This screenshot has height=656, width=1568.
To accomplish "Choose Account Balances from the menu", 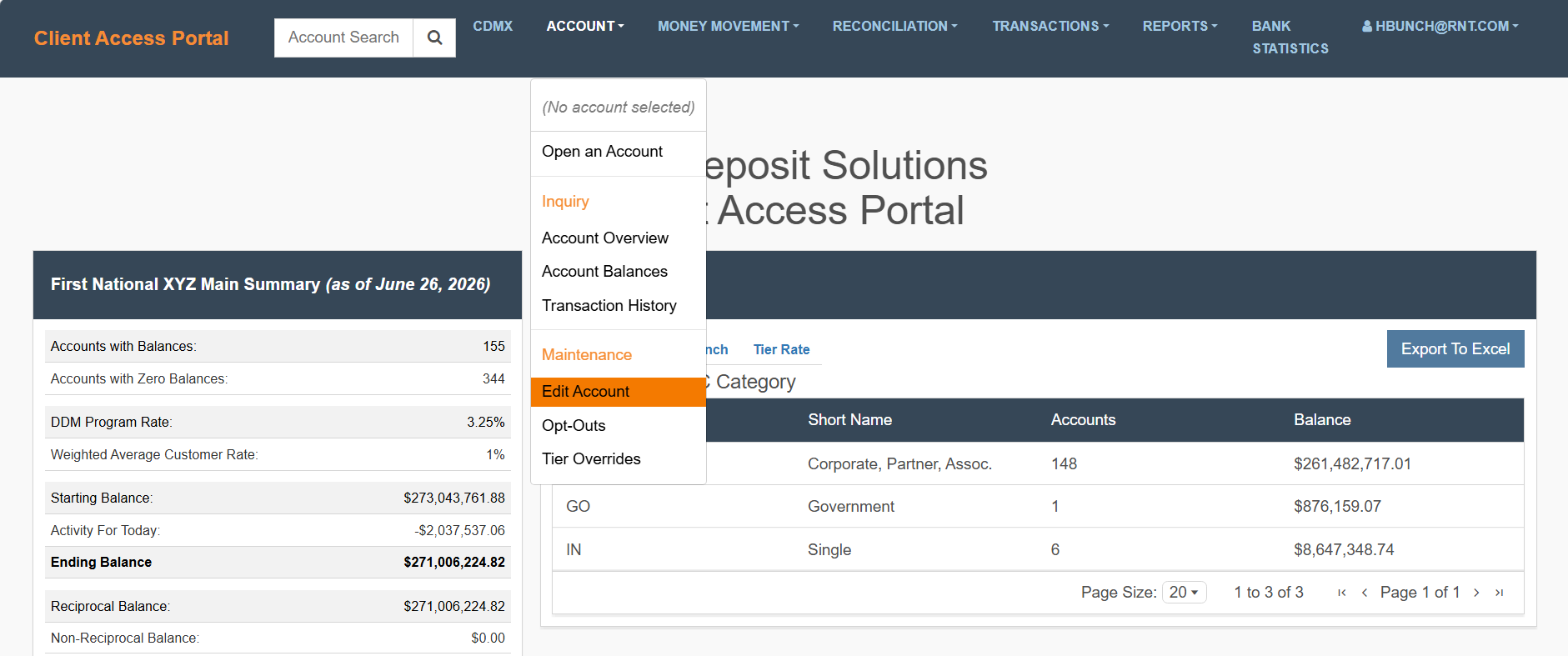I will pyautogui.click(x=619, y=272).
